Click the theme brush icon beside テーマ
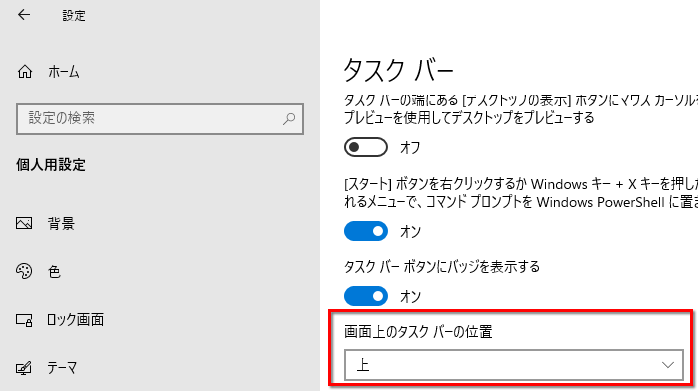Image resolution: width=698 pixels, height=391 pixels. tap(24, 368)
